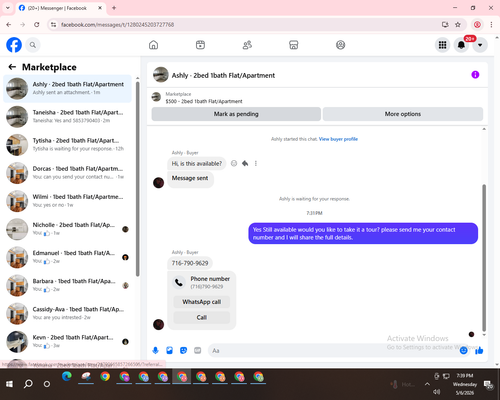The width and height of the screenshot is (500, 400).
Task: Launch Microsoft Edge from taskbar
Action: pyautogui.click(x=67, y=377)
